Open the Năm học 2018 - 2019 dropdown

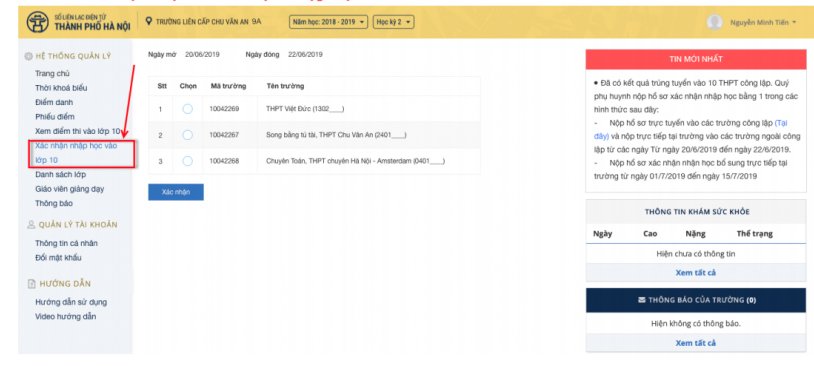click(x=329, y=22)
